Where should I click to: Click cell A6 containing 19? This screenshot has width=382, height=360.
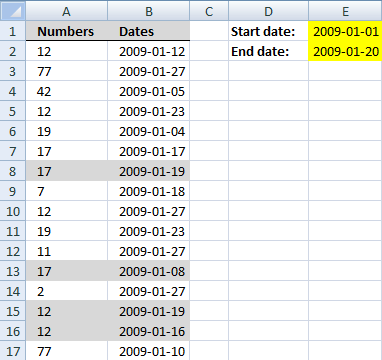coord(67,131)
